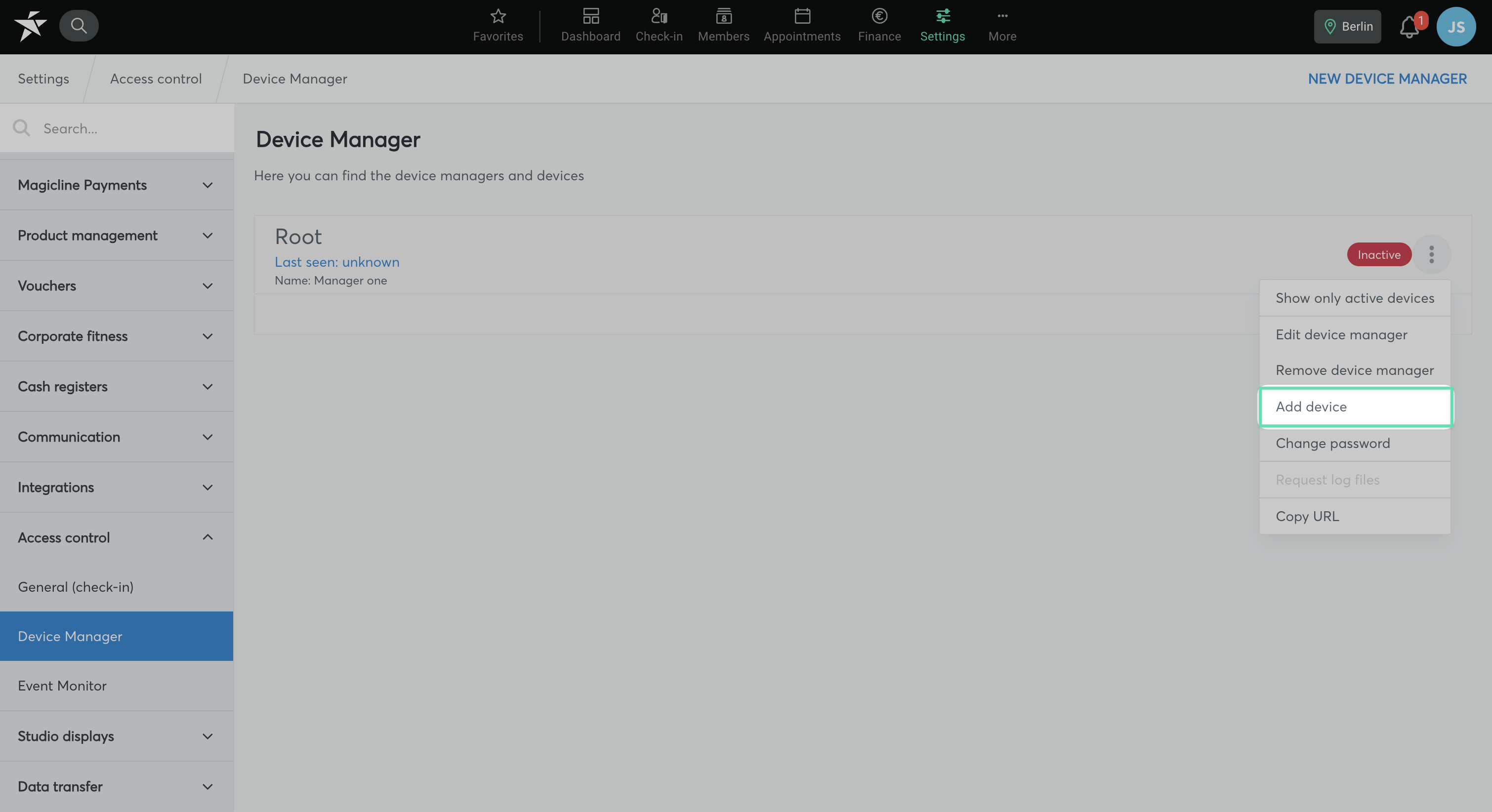Open the global search magnifier button
The width and height of the screenshot is (1492, 812).
pyautogui.click(x=79, y=26)
